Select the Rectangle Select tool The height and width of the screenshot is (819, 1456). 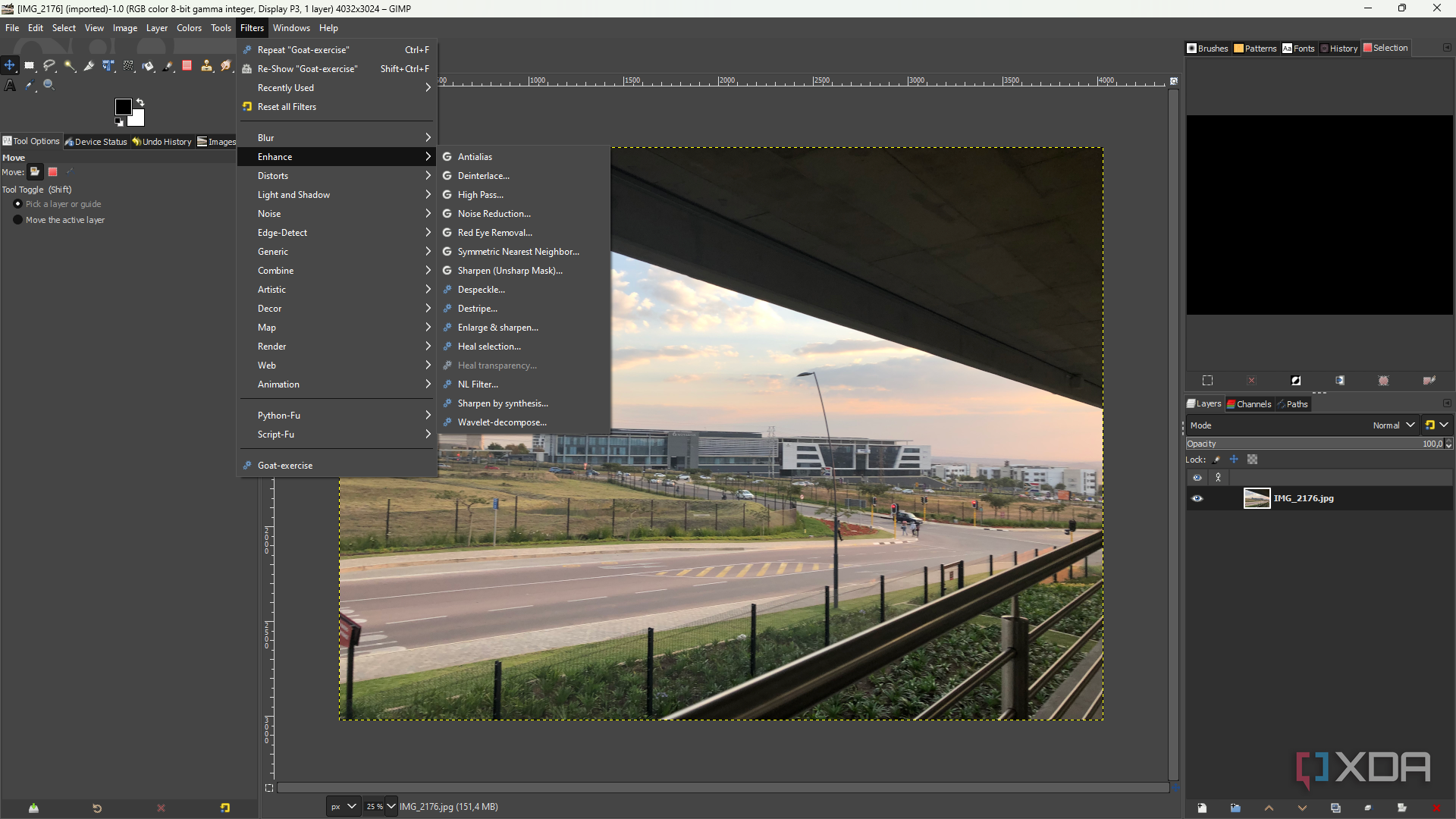(30, 66)
